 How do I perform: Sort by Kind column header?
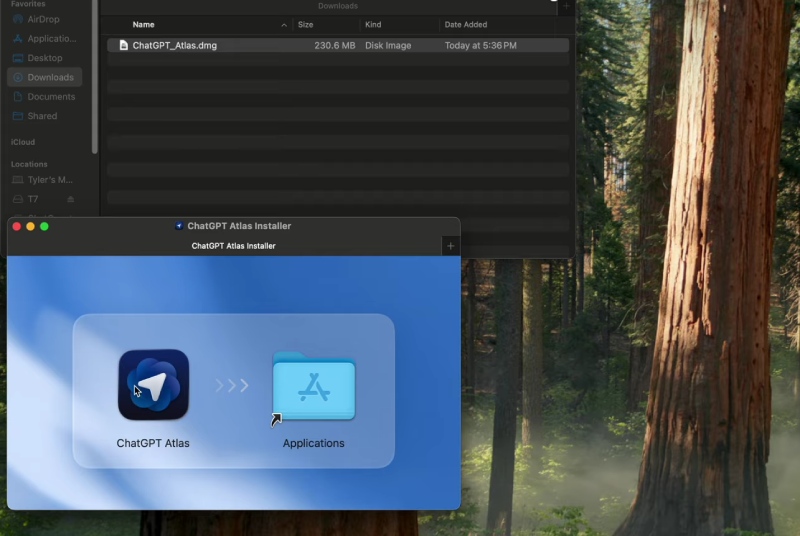373,24
